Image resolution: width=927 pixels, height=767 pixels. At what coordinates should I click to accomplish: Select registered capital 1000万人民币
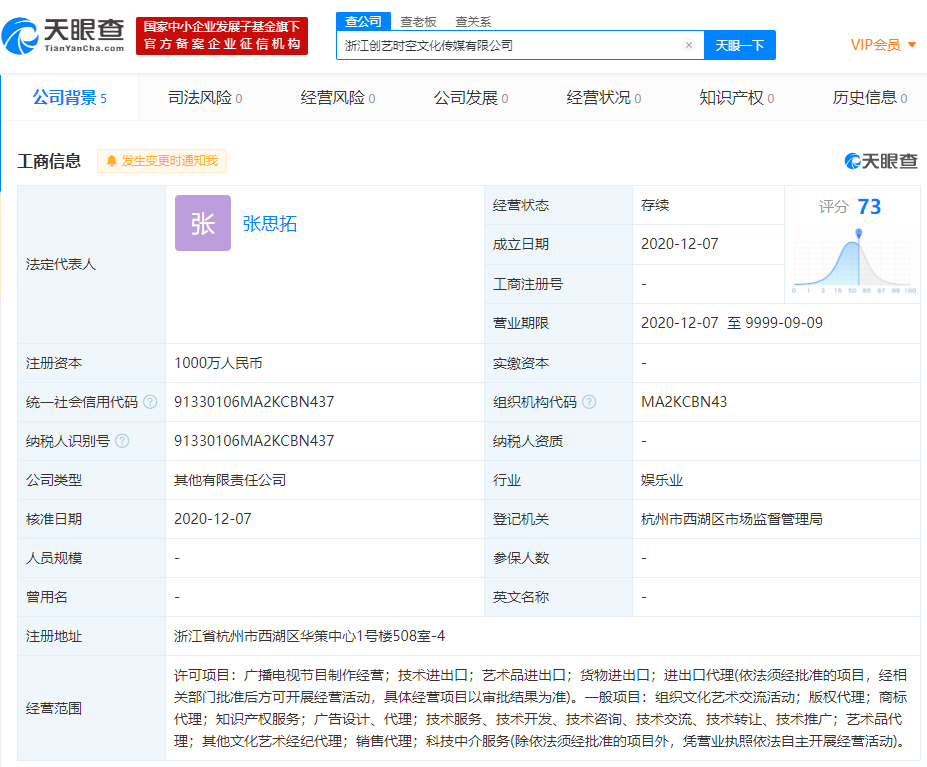coord(218,363)
